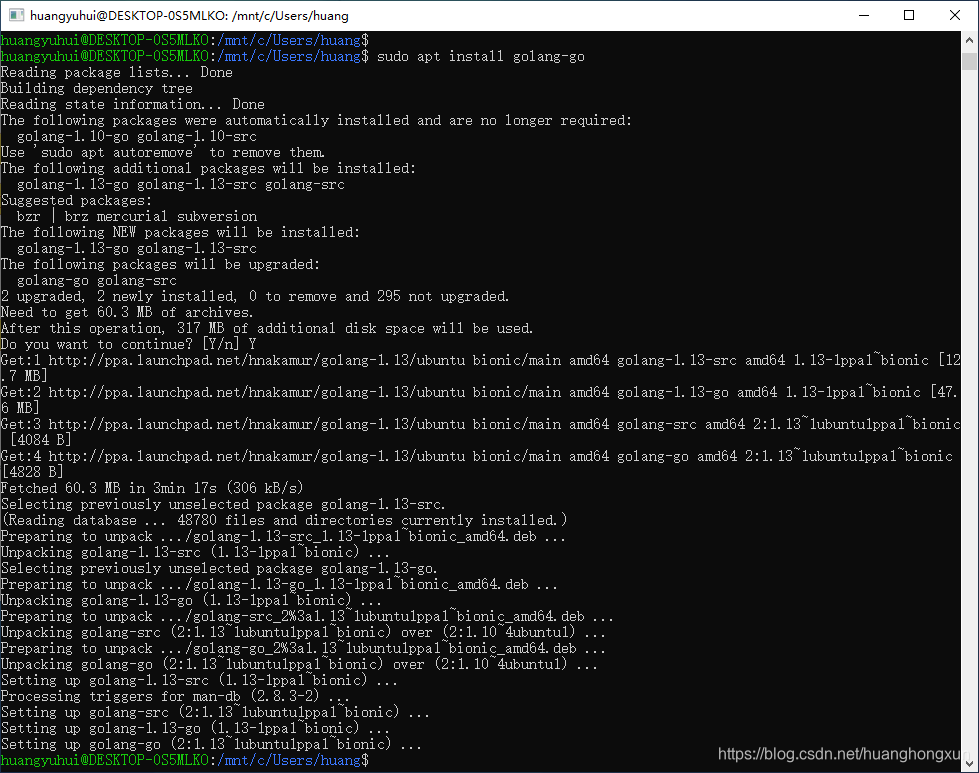Click 'Unpacking golang-1.13-go' line

click(x=191, y=601)
